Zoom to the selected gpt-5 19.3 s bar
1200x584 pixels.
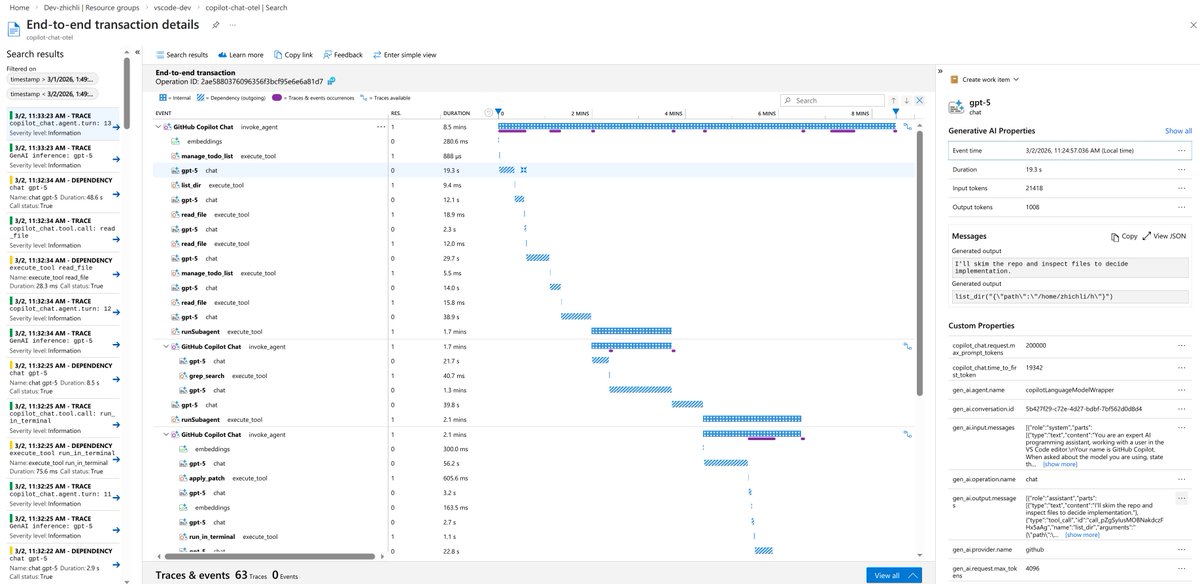523,171
